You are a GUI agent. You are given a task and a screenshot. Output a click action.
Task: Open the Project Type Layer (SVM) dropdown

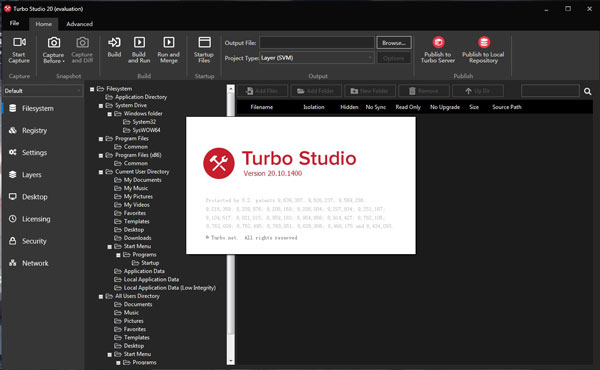317,58
